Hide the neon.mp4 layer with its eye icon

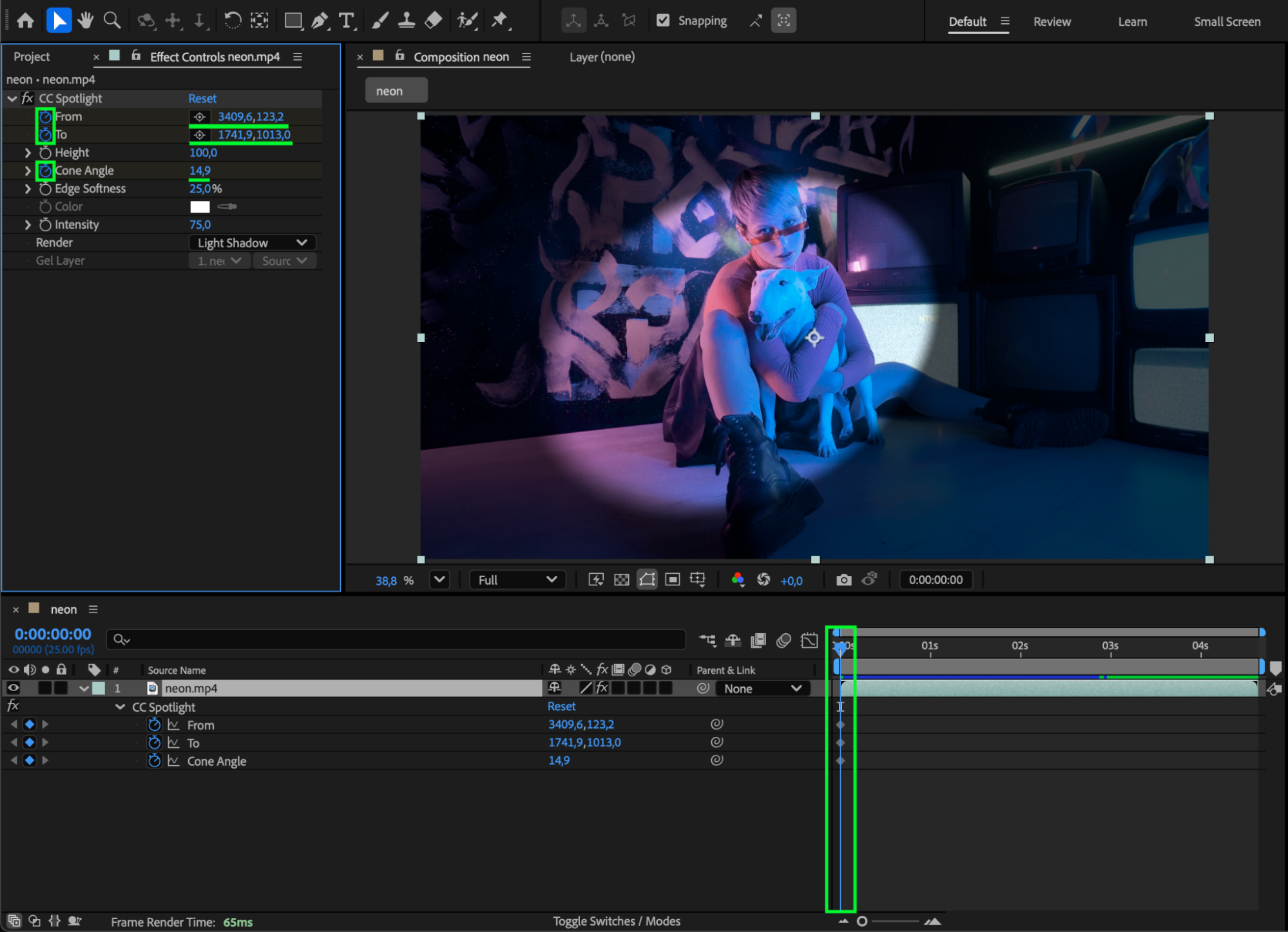click(13, 688)
